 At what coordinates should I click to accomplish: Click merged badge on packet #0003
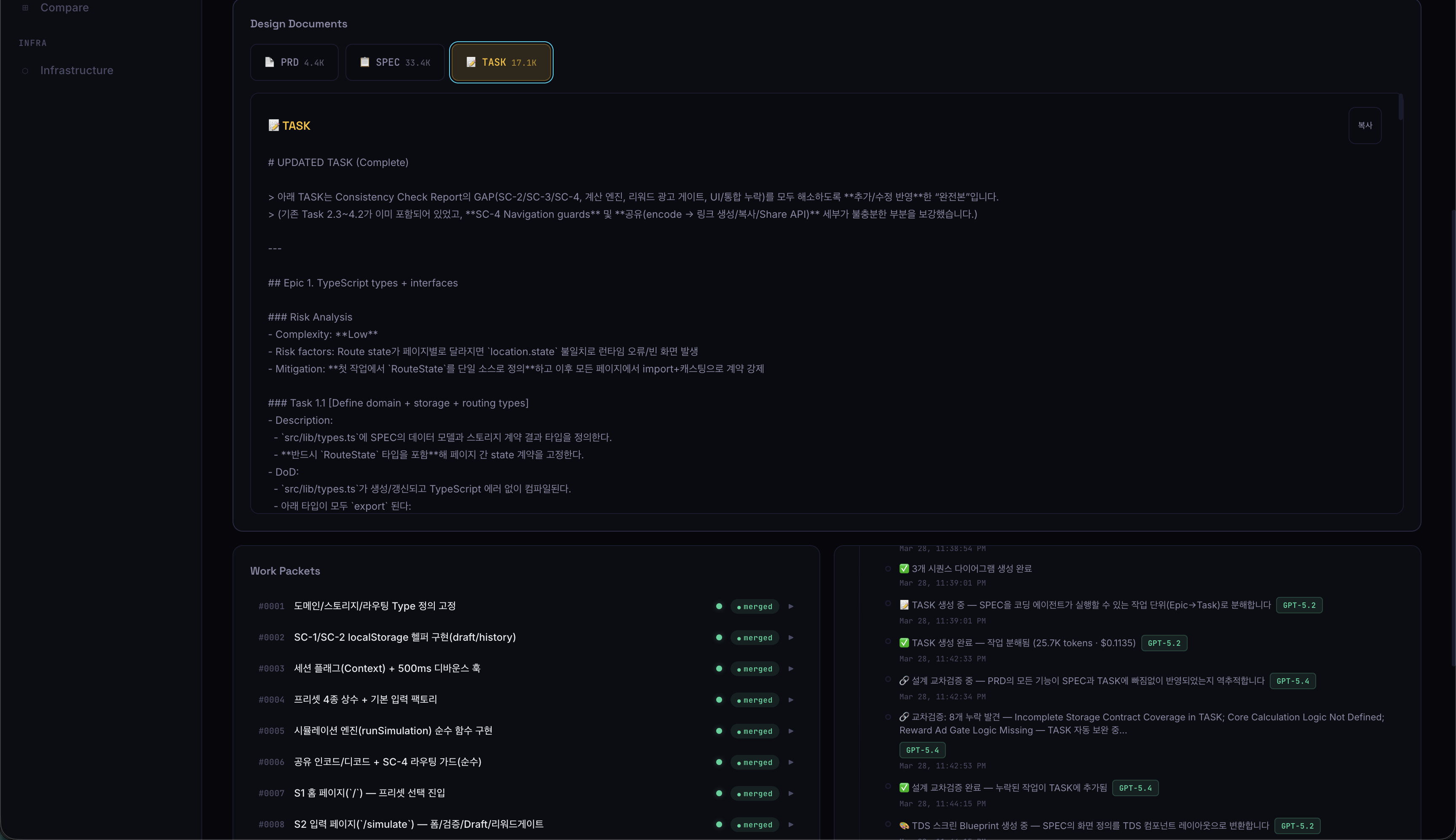pyautogui.click(x=755, y=669)
